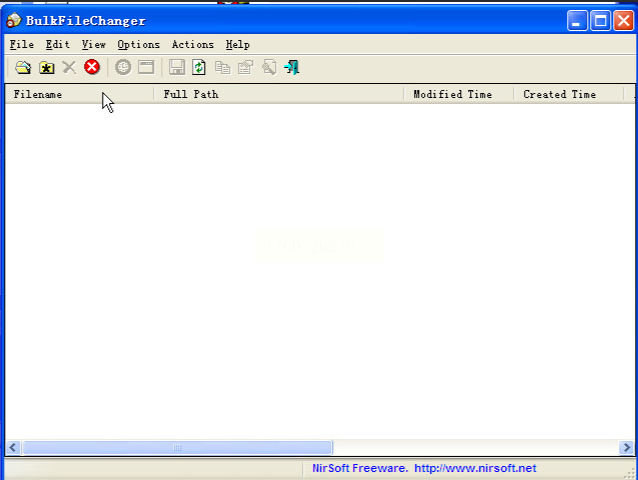Open the Options menu
The image size is (638, 480).
click(138, 44)
